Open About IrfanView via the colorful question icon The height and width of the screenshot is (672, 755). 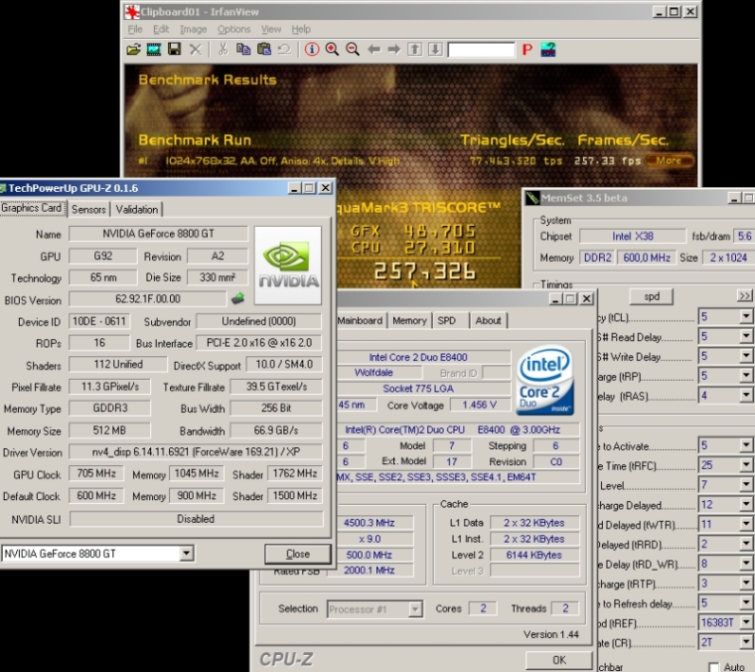click(548, 49)
